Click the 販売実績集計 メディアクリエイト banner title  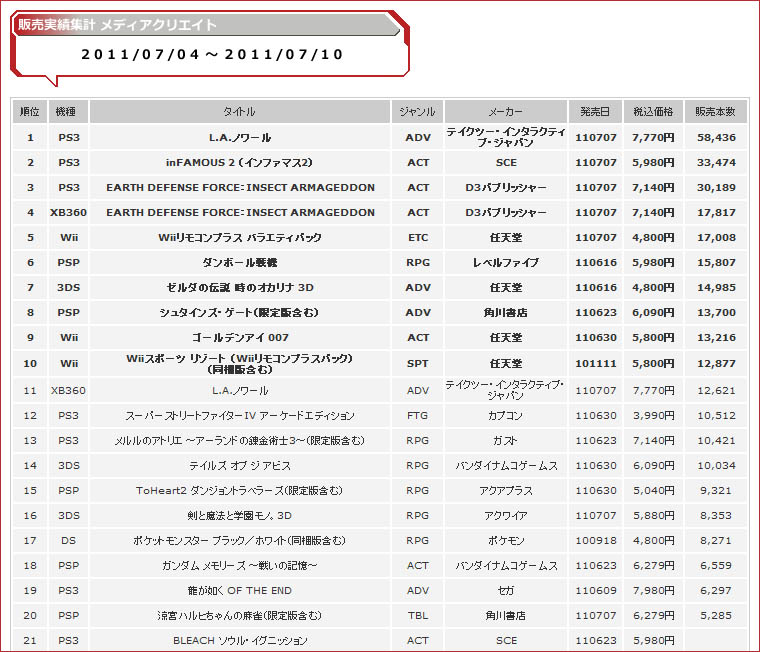(x=117, y=25)
